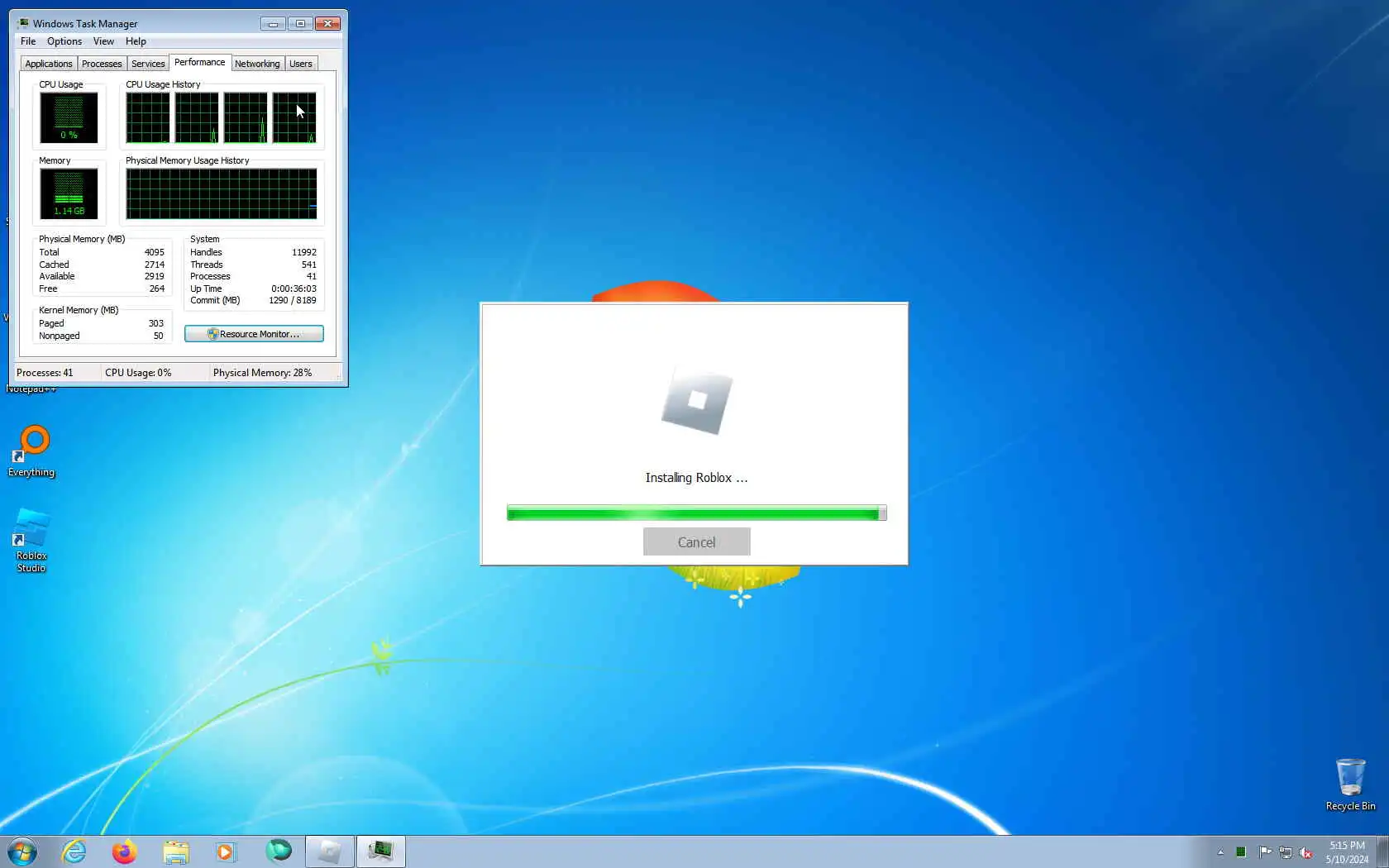
Task: Click "CPU Usage: 0%" in the status bar
Action: (x=138, y=373)
